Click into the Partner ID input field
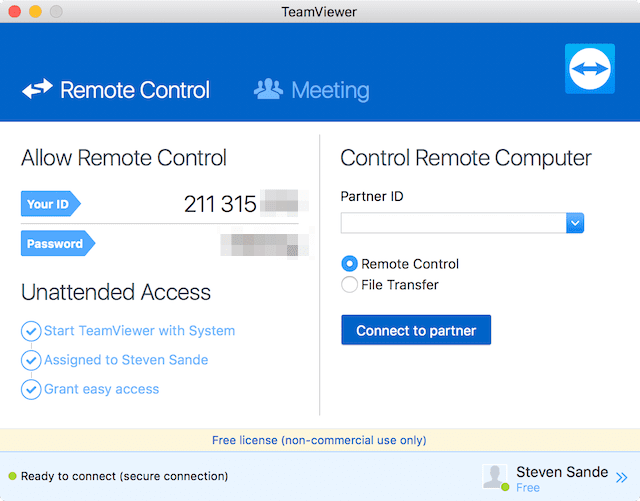Viewport: 640px width, 501px height. 453,223
